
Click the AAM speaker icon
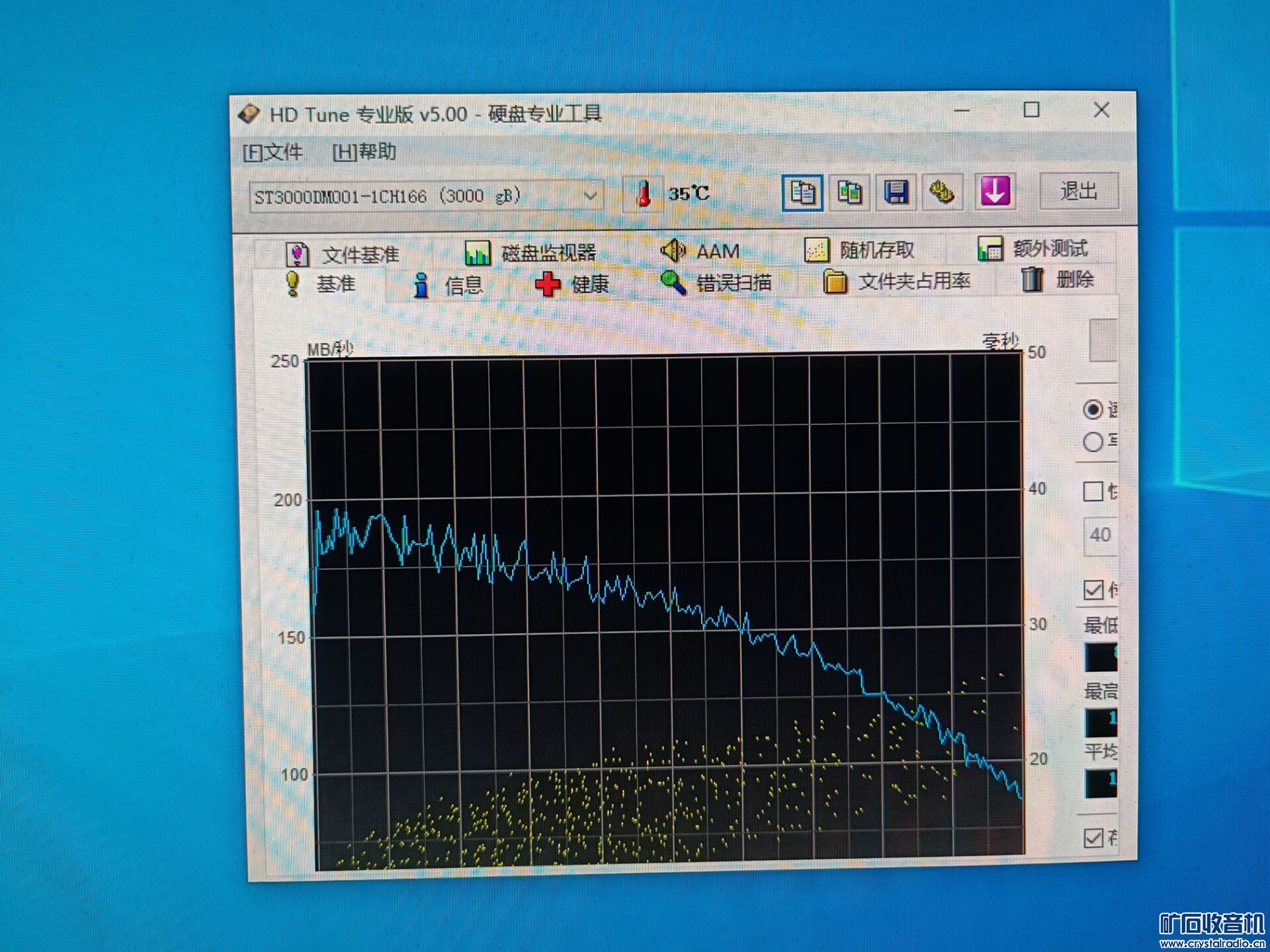click(x=673, y=251)
